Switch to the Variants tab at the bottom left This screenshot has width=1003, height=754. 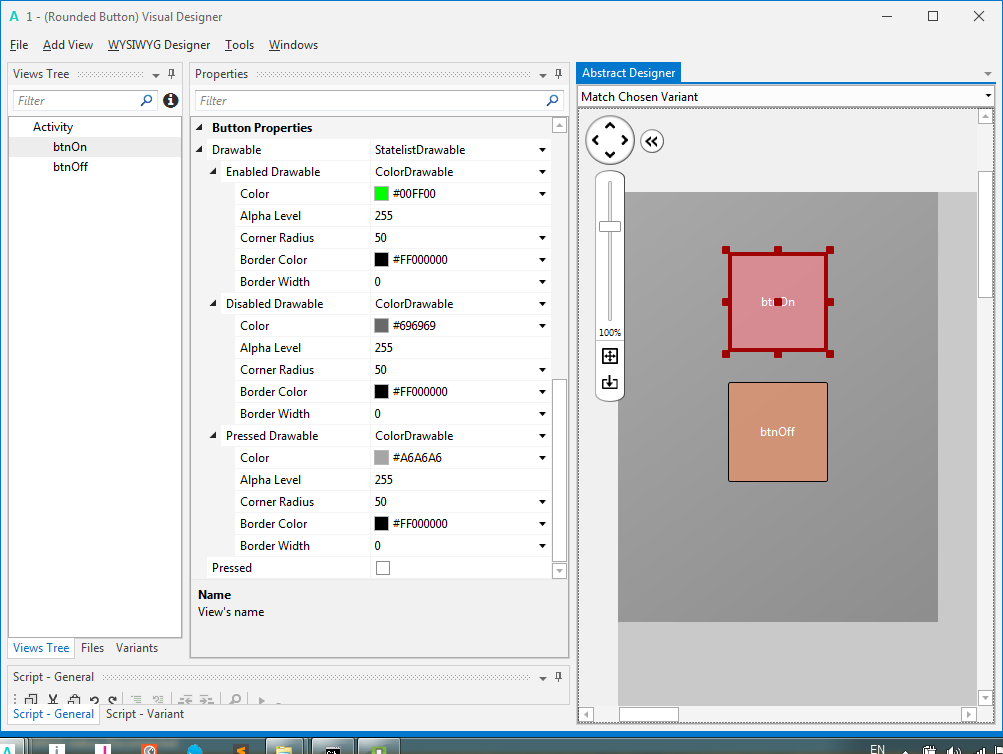135,648
